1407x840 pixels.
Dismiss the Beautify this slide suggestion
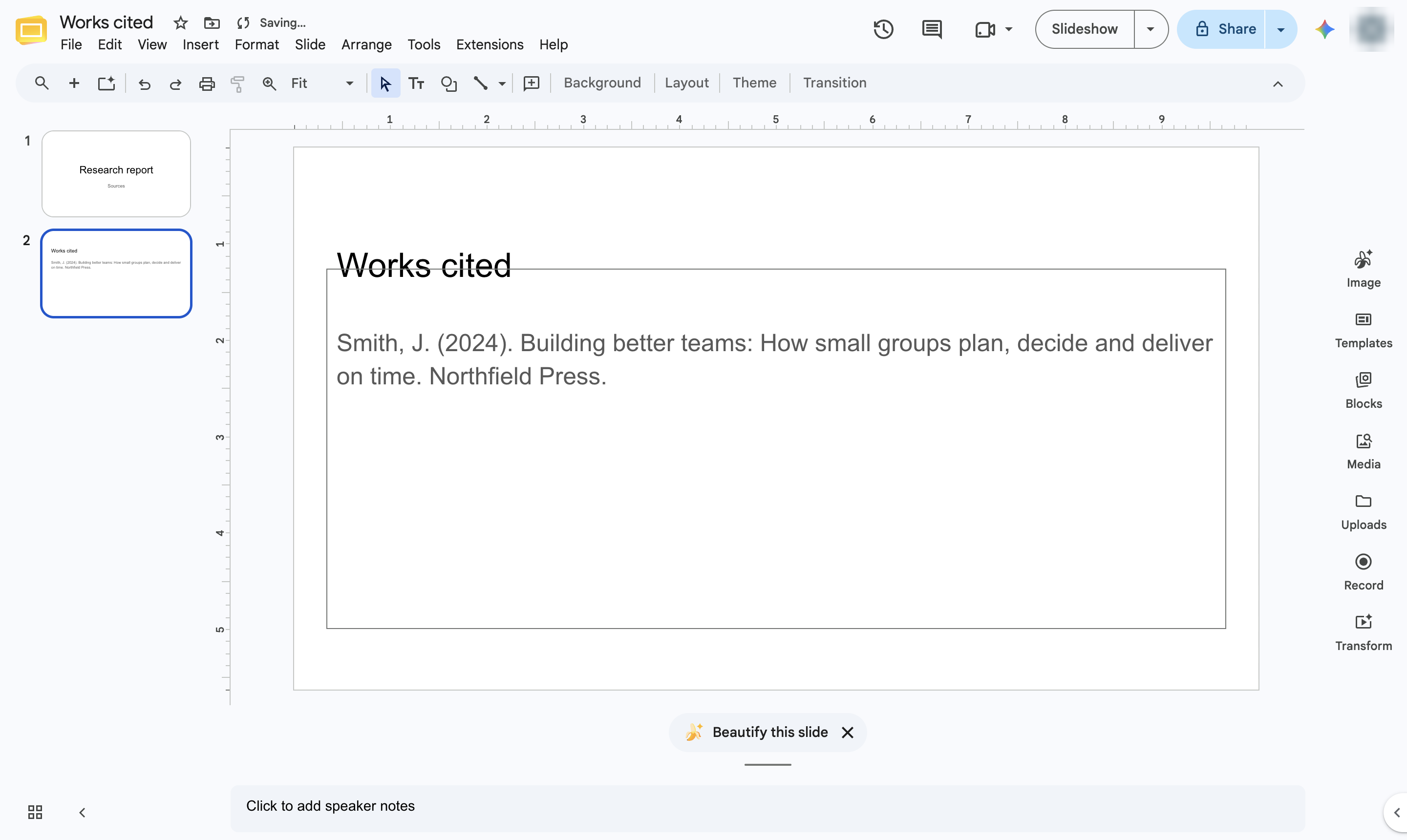pos(848,733)
